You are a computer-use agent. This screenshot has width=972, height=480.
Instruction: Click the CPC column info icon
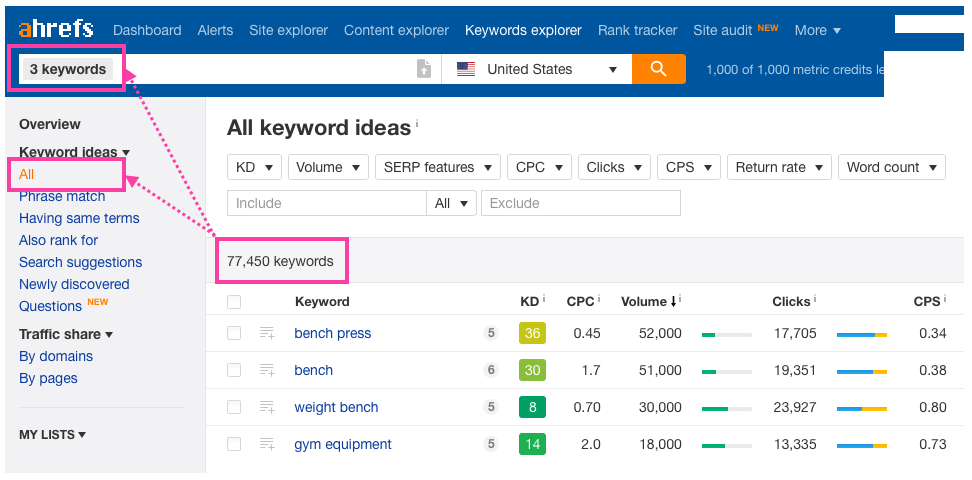(599, 298)
